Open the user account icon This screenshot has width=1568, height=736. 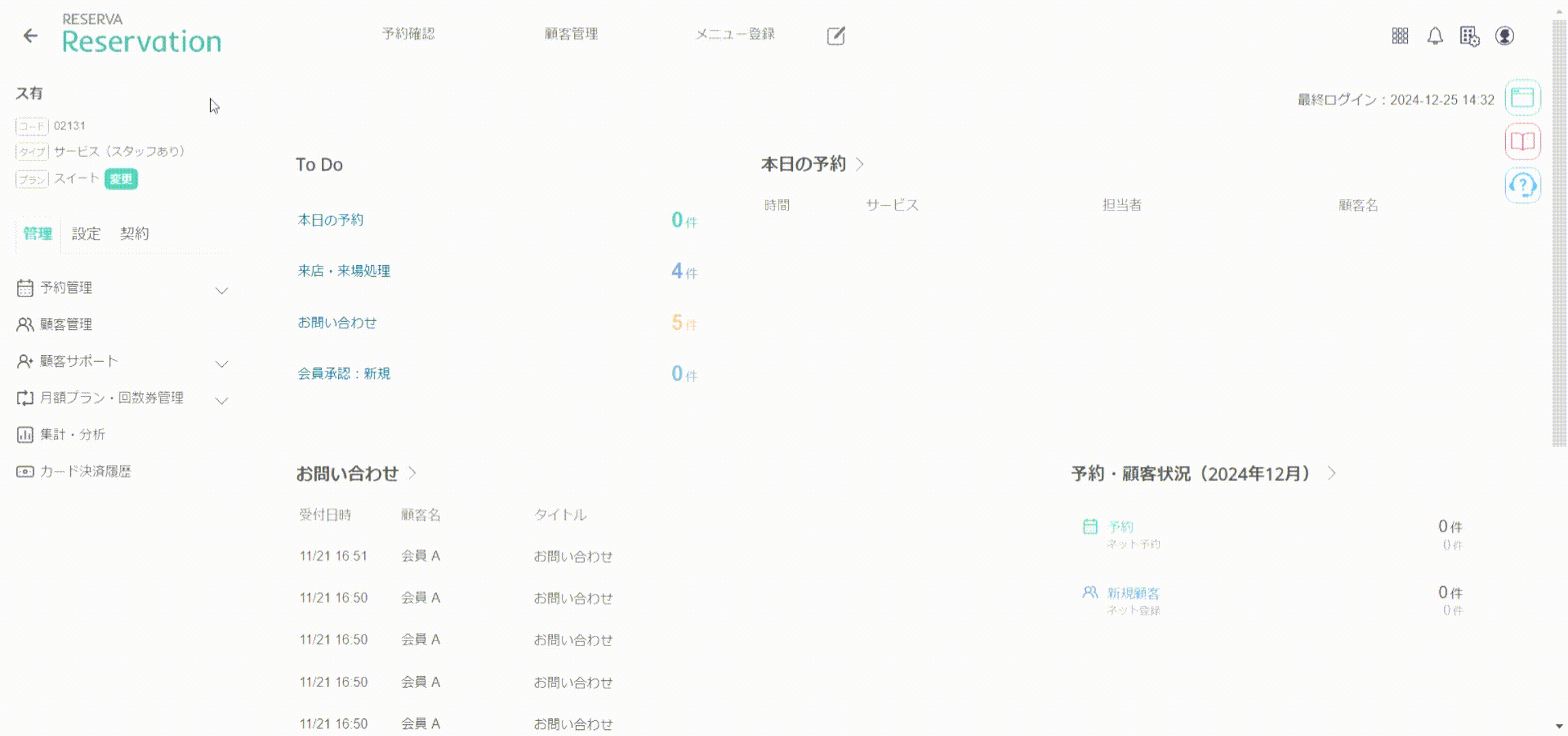point(1505,35)
